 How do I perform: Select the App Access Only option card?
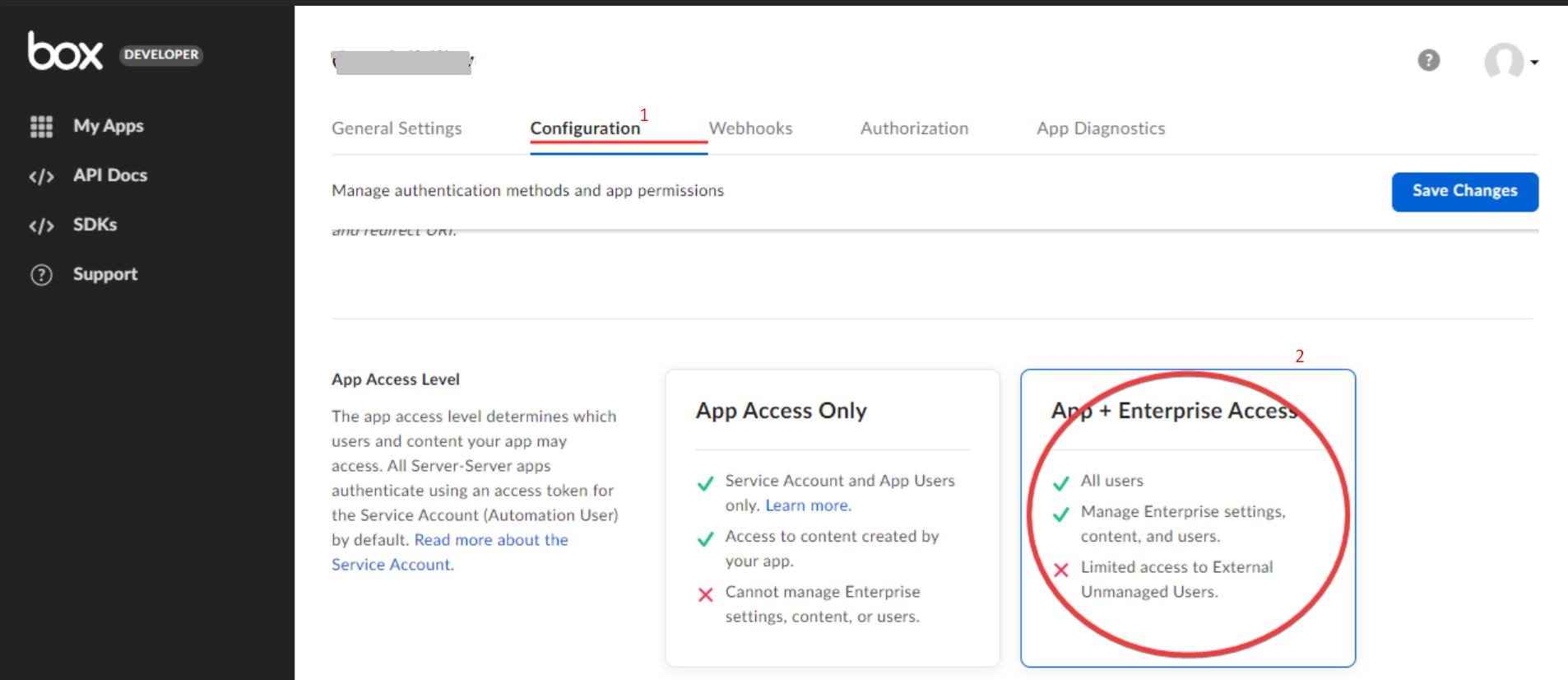(832, 517)
